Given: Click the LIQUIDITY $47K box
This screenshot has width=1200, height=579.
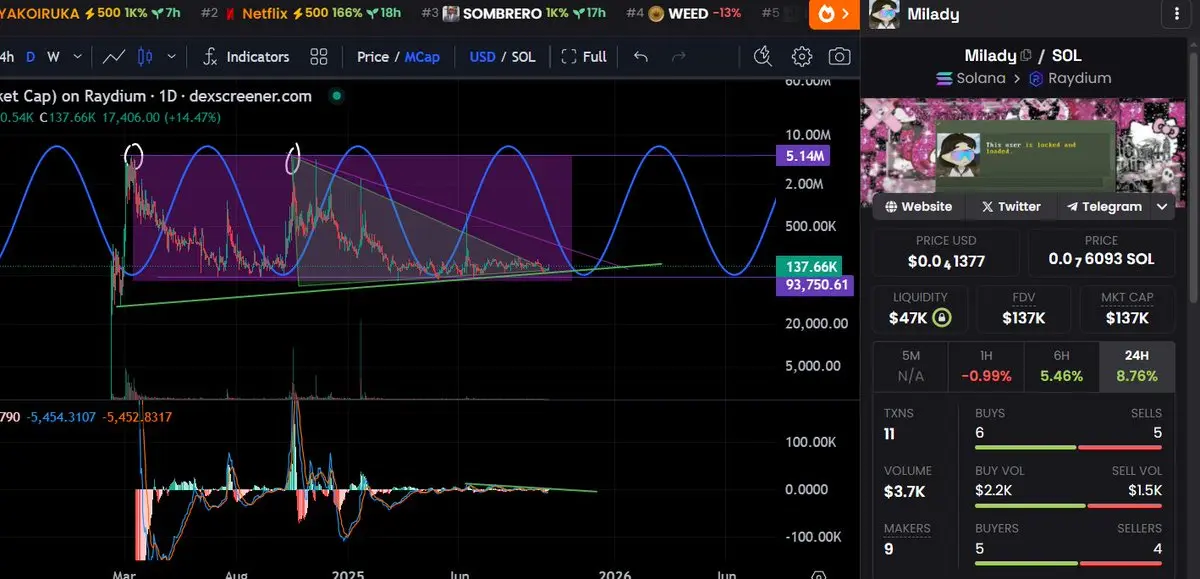Looking at the screenshot, I should [920, 309].
